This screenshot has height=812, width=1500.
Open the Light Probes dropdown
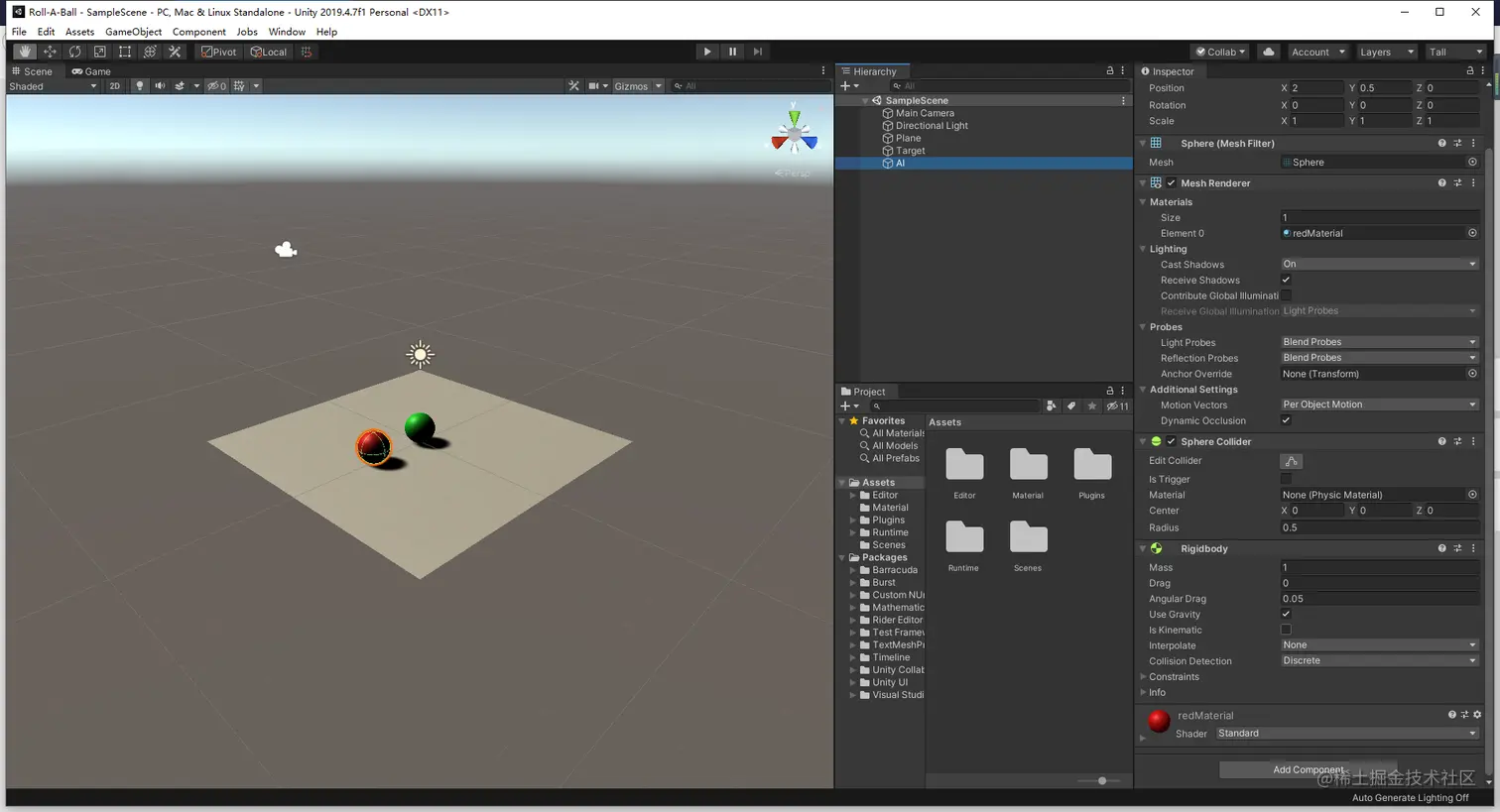pos(1379,342)
